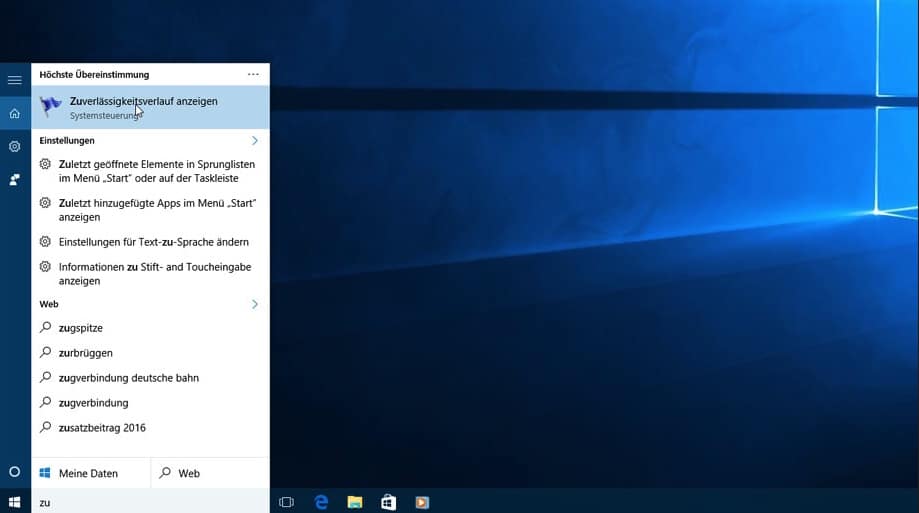Open File Explorer from the taskbar
This screenshot has width=919, height=513.
point(354,502)
